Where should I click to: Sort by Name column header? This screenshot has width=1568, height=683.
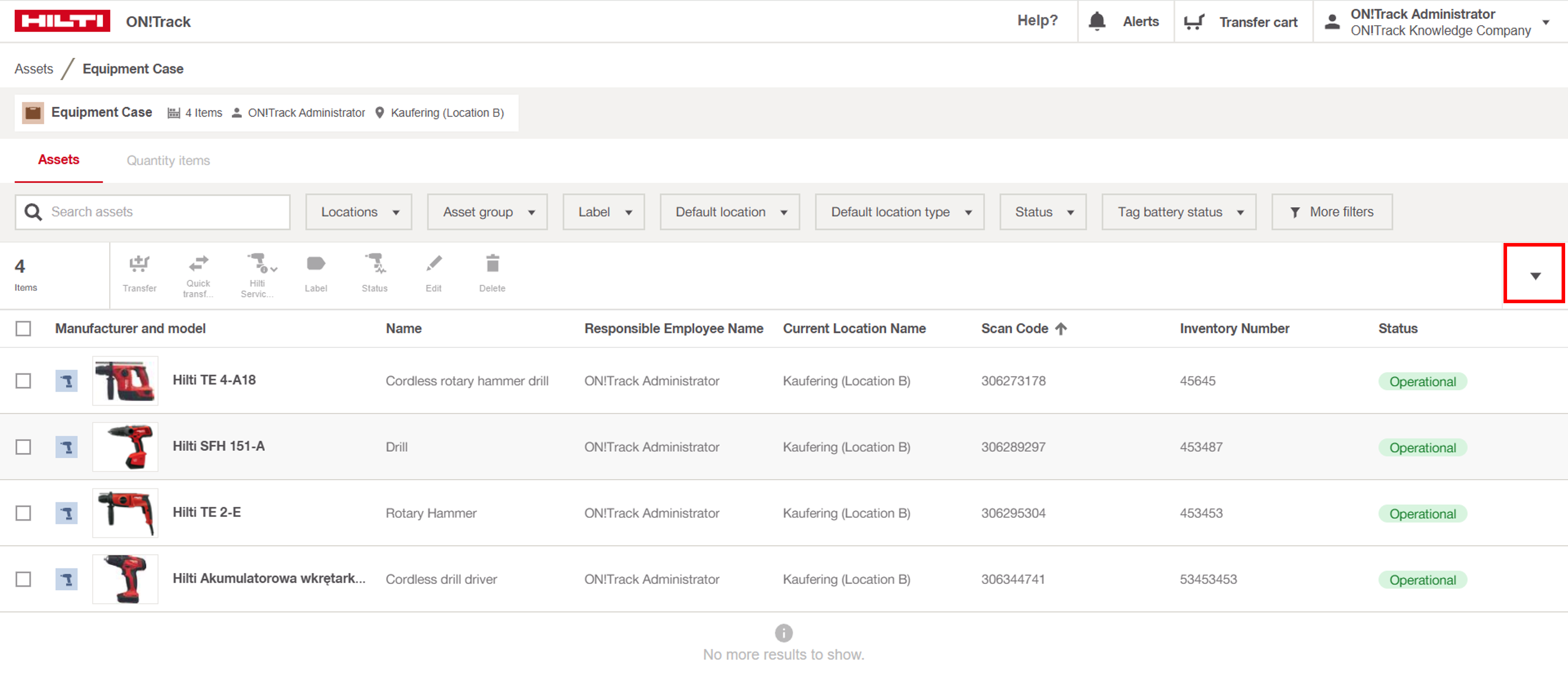(403, 329)
